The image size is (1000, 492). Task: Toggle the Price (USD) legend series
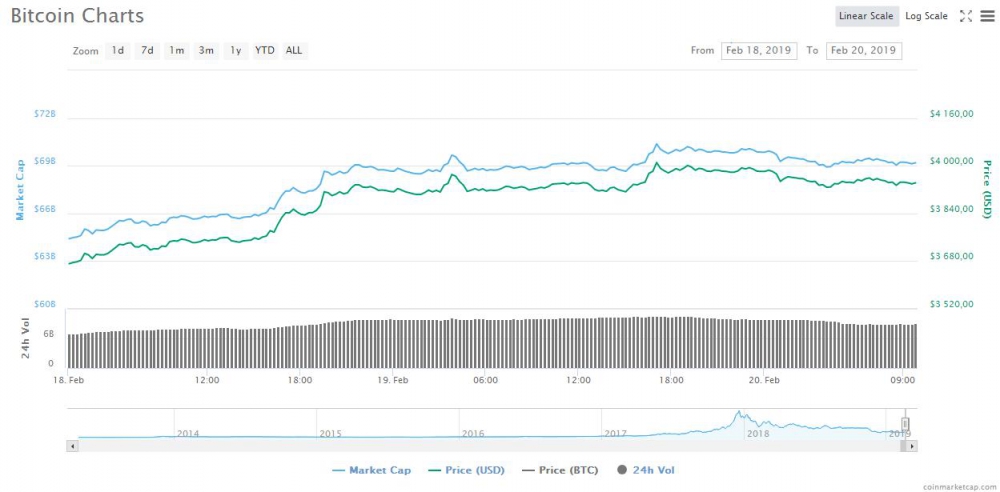click(466, 470)
